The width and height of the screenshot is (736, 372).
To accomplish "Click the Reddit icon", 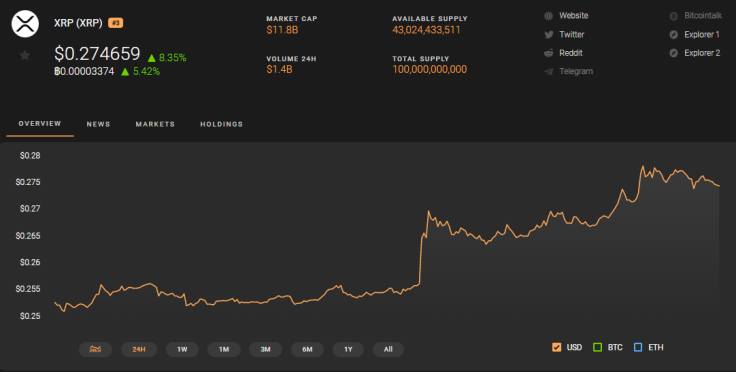I will [x=548, y=53].
